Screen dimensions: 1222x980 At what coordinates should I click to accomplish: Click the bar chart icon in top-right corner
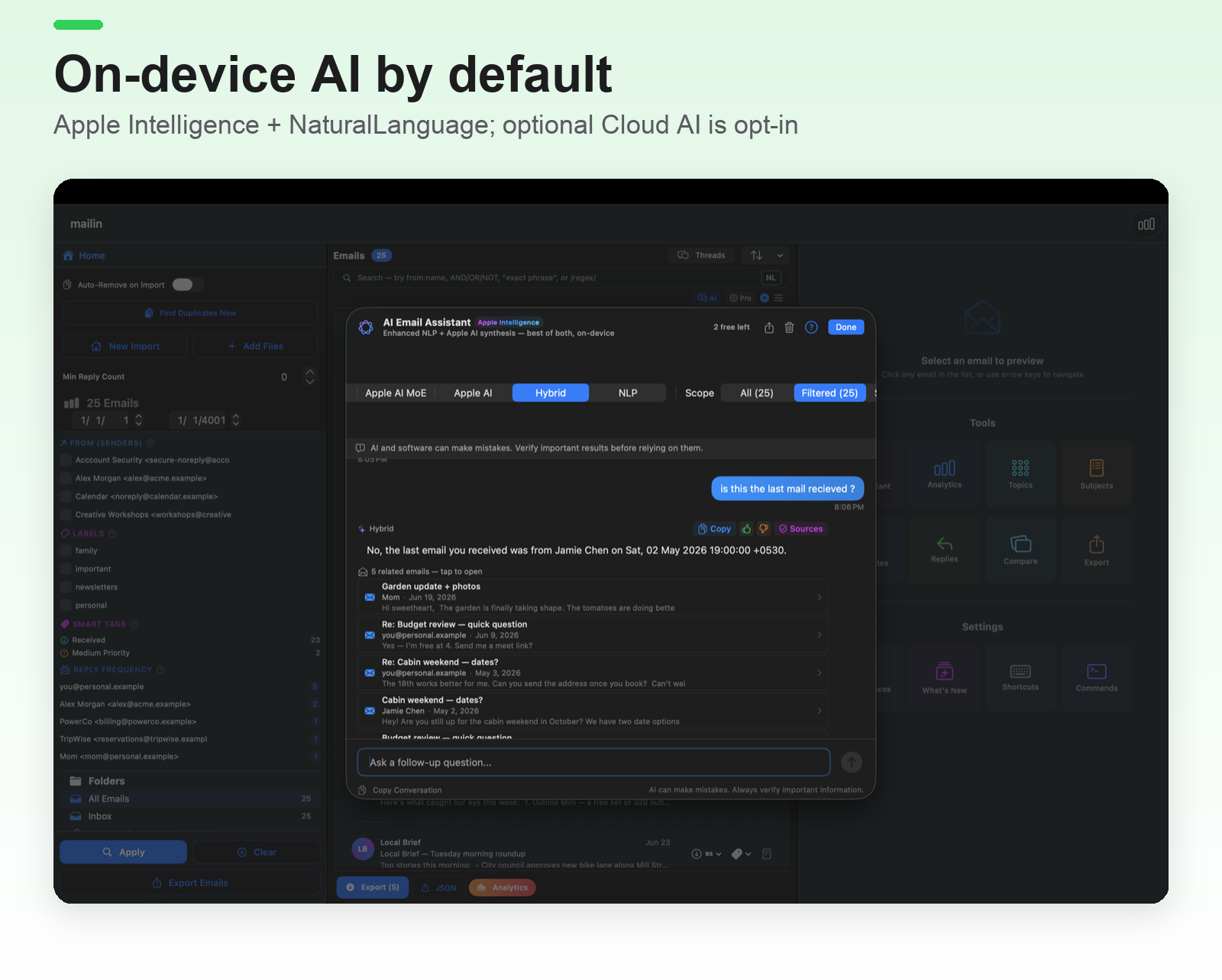point(1146,225)
